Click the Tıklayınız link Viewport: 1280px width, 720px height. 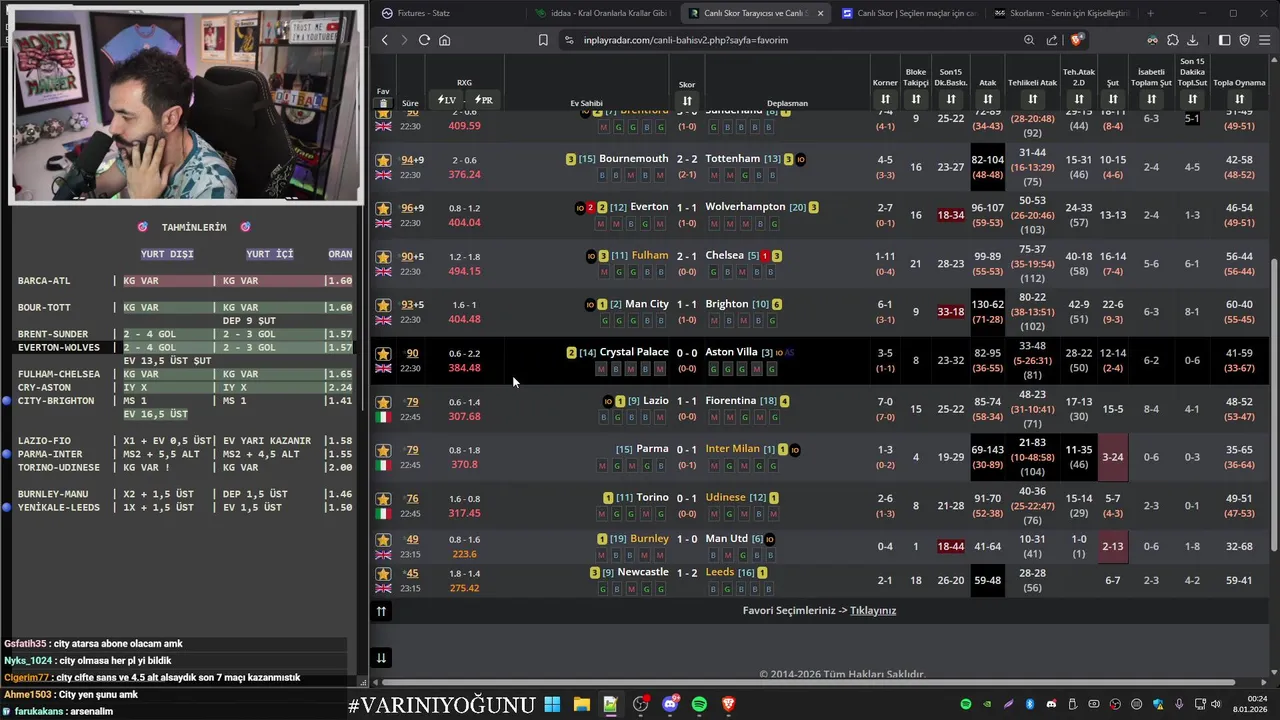(873, 610)
